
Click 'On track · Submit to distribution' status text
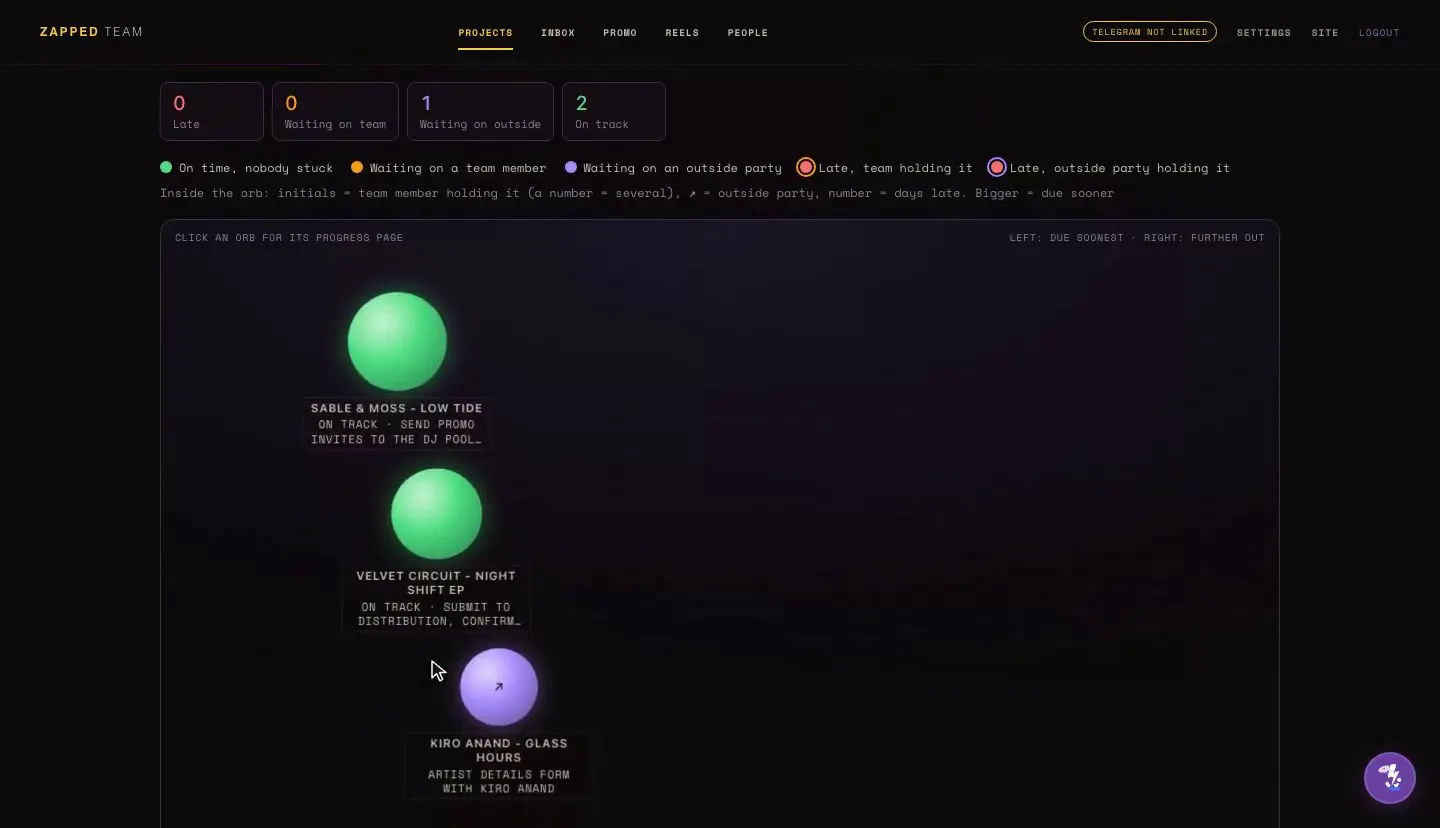440,614
